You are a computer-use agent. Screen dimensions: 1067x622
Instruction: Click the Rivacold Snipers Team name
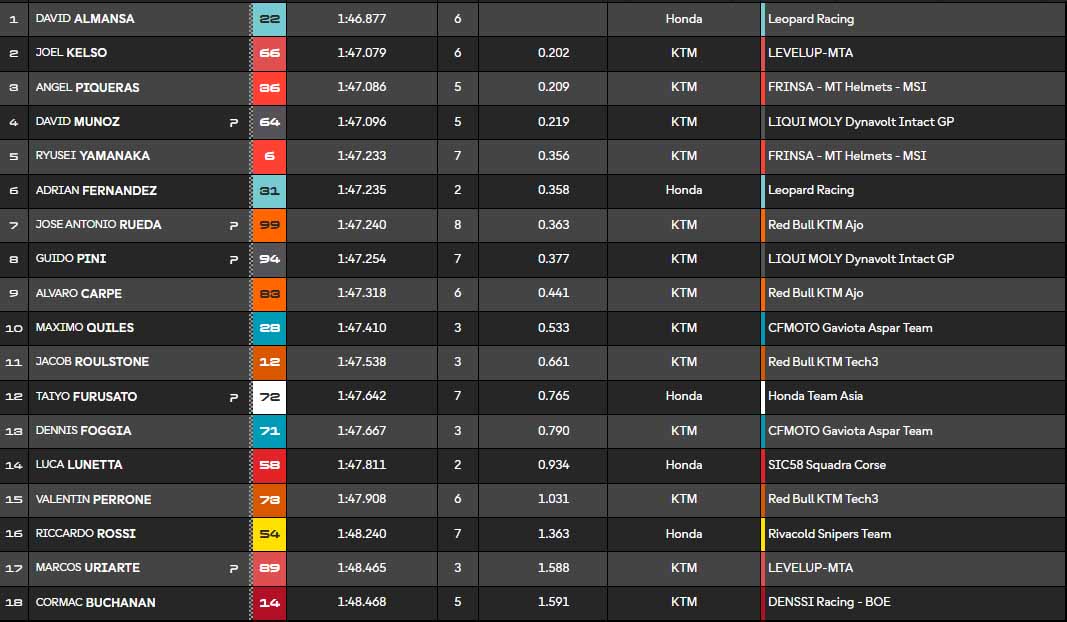point(829,534)
